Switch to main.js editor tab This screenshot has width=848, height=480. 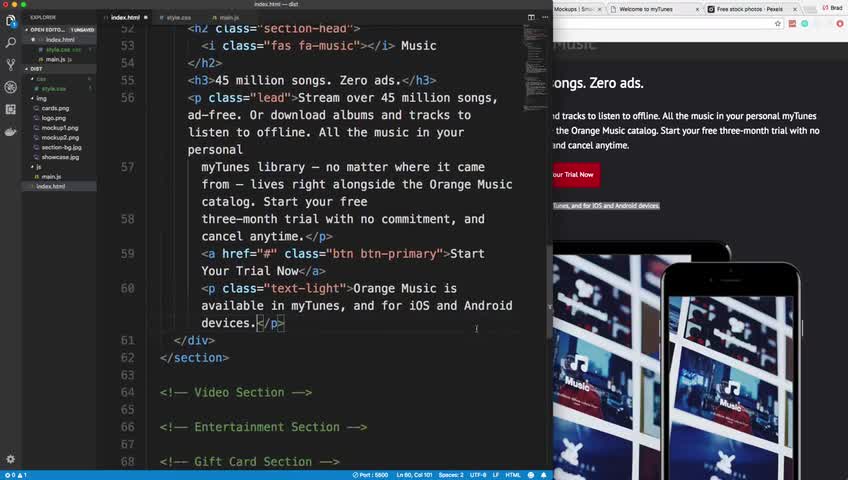click(229, 17)
